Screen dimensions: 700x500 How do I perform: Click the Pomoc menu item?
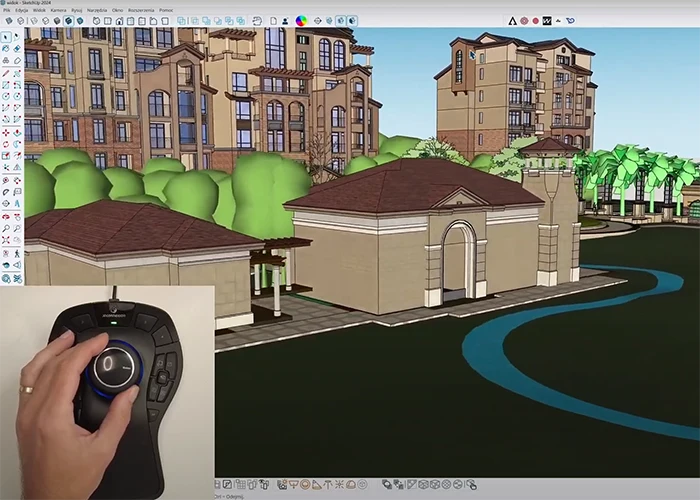pos(165,10)
